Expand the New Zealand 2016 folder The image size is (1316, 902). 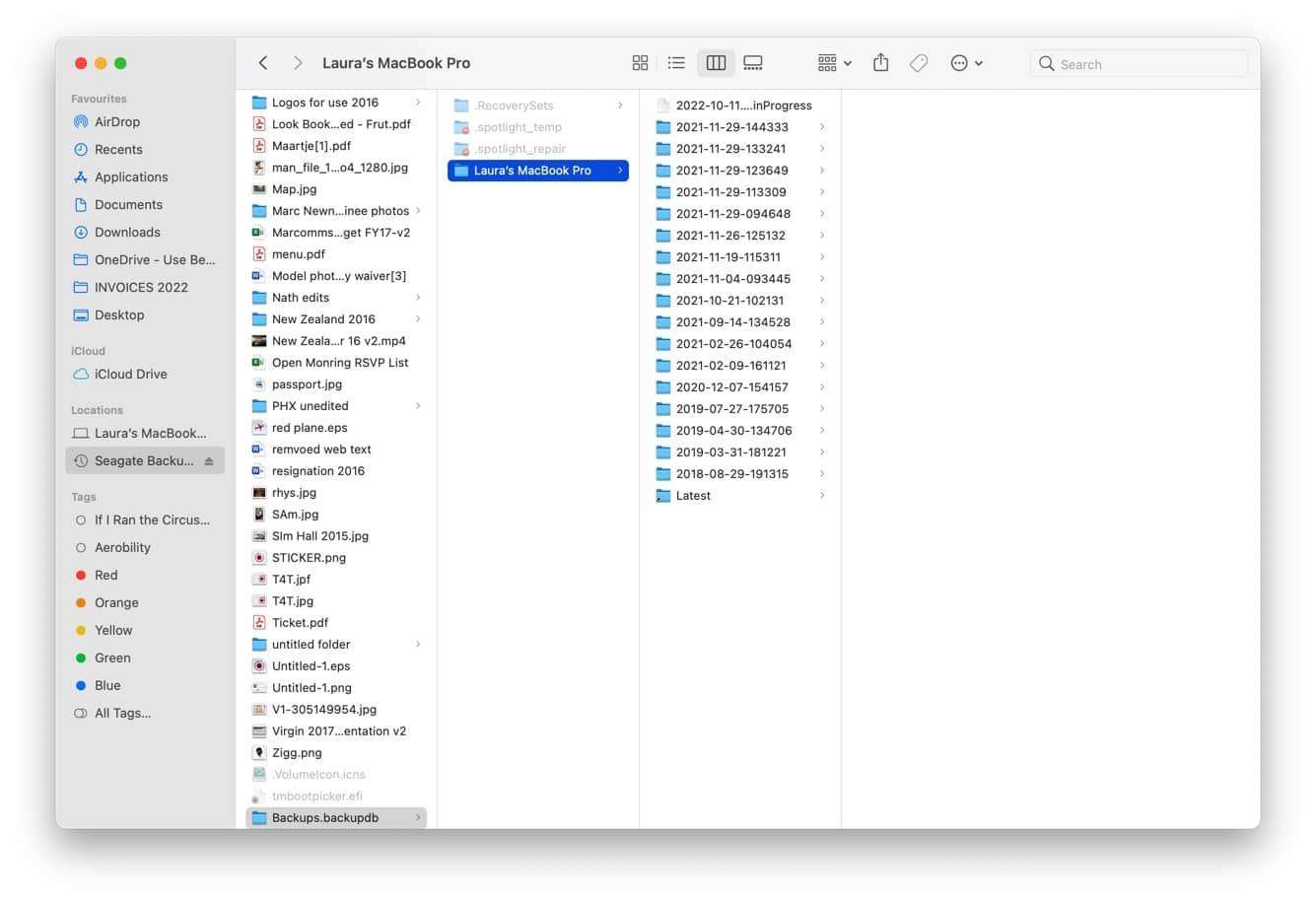point(418,318)
